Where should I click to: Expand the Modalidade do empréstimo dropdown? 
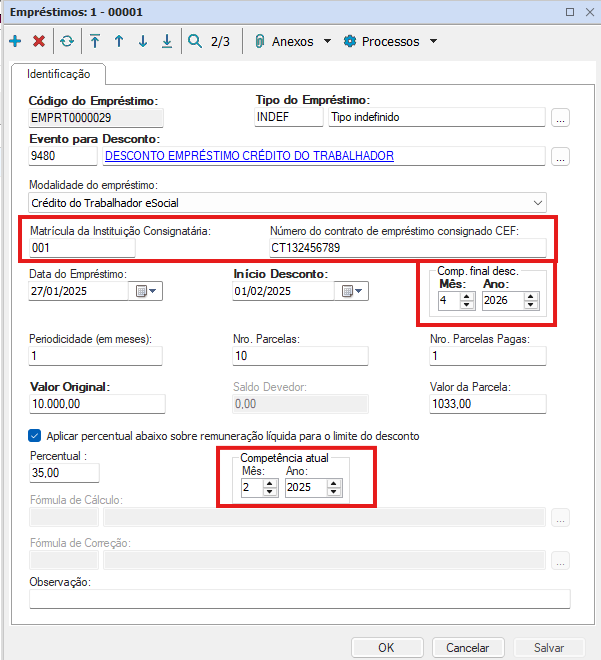point(539,201)
